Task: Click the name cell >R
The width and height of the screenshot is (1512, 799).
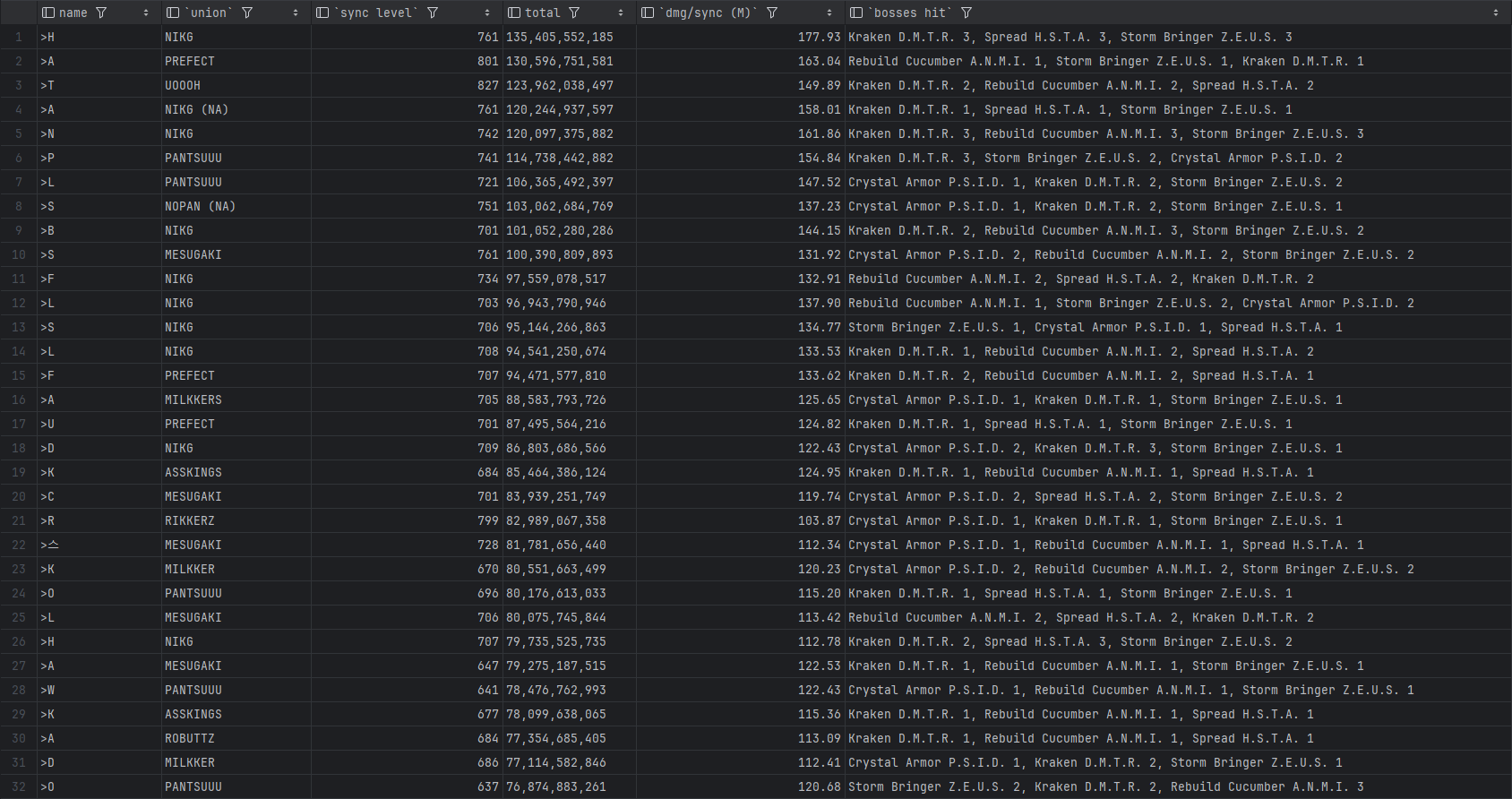Action: (47, 520)
